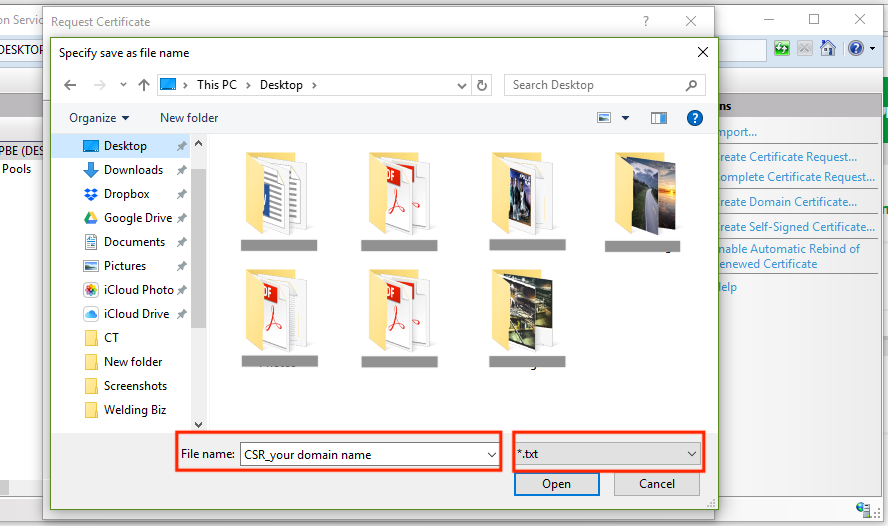Viewport: 888px width, 526px height.
Task: Click the IIS status bar network icon
Action: click(x=864, y=509)
